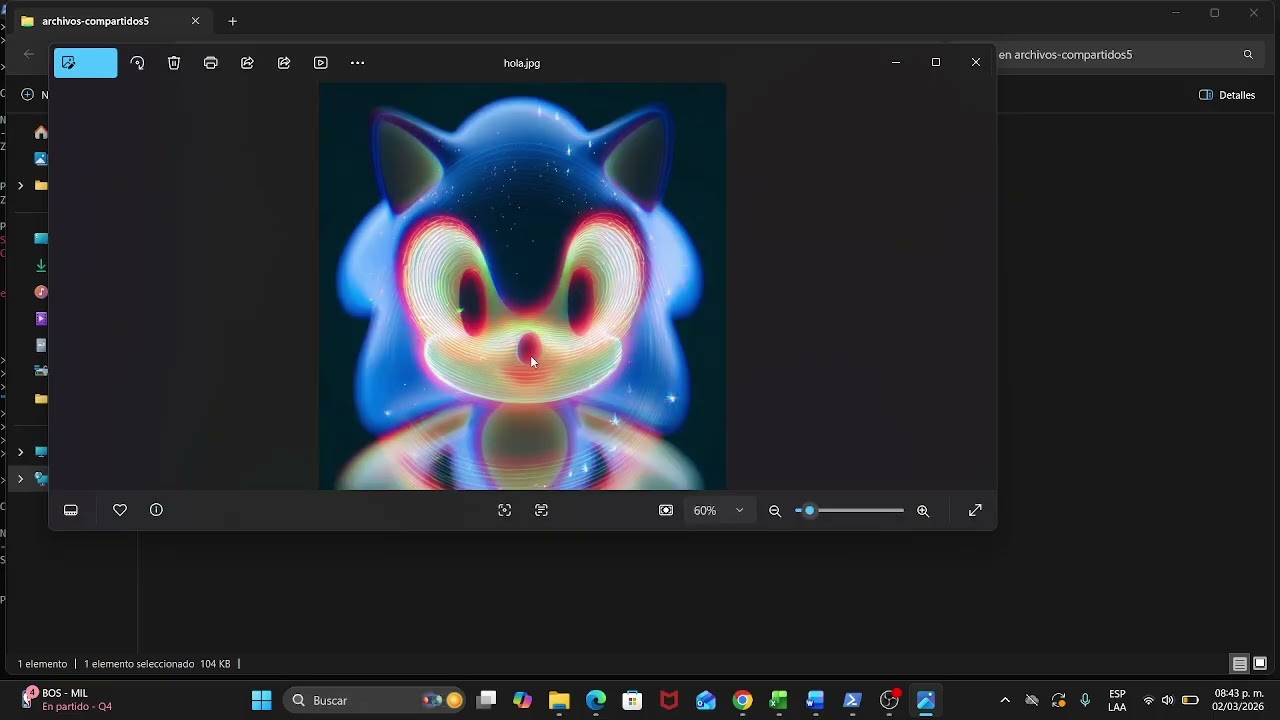Open File Explorer from the taskbar

tap(559, 700)
